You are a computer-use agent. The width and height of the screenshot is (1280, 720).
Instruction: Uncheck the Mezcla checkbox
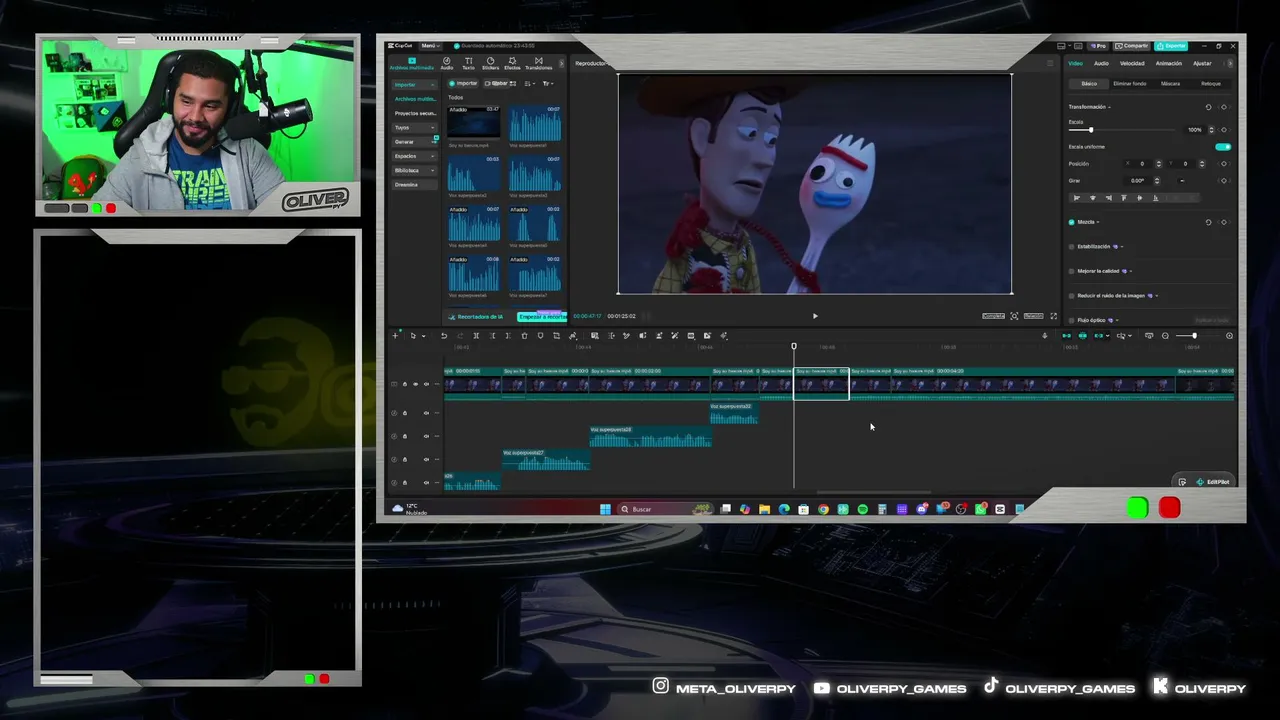1071,222
